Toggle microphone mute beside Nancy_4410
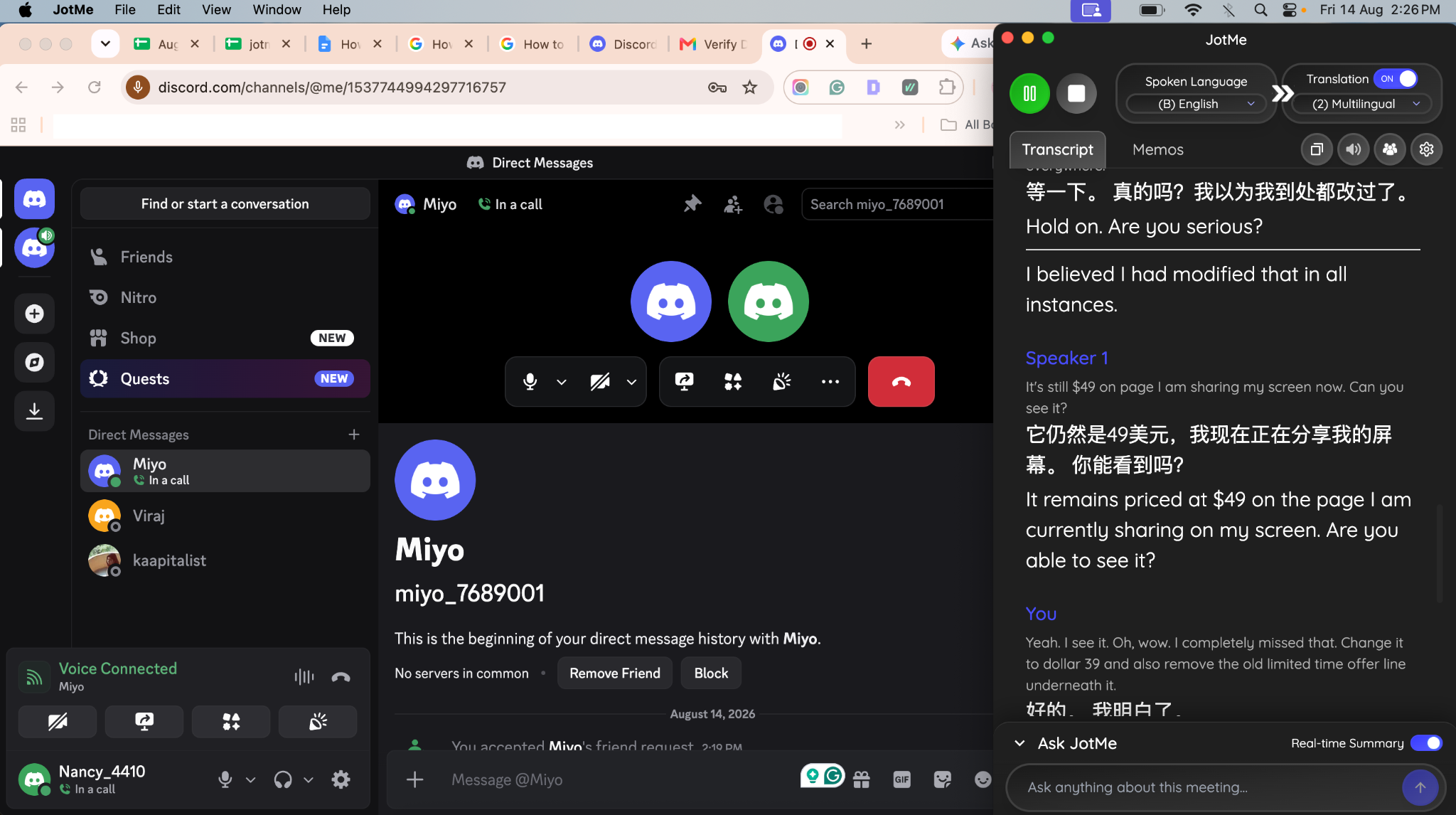This screenshot has height=815, width=1456. click(x=225, y=779)
